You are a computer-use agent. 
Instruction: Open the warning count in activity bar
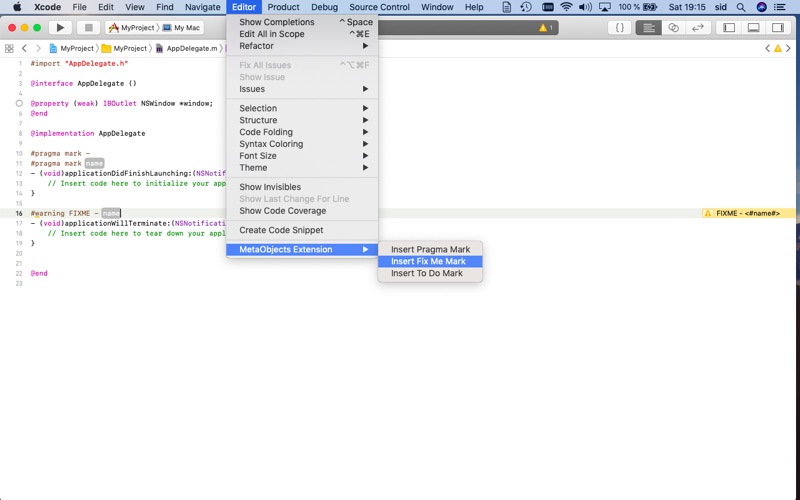point(545,28)
